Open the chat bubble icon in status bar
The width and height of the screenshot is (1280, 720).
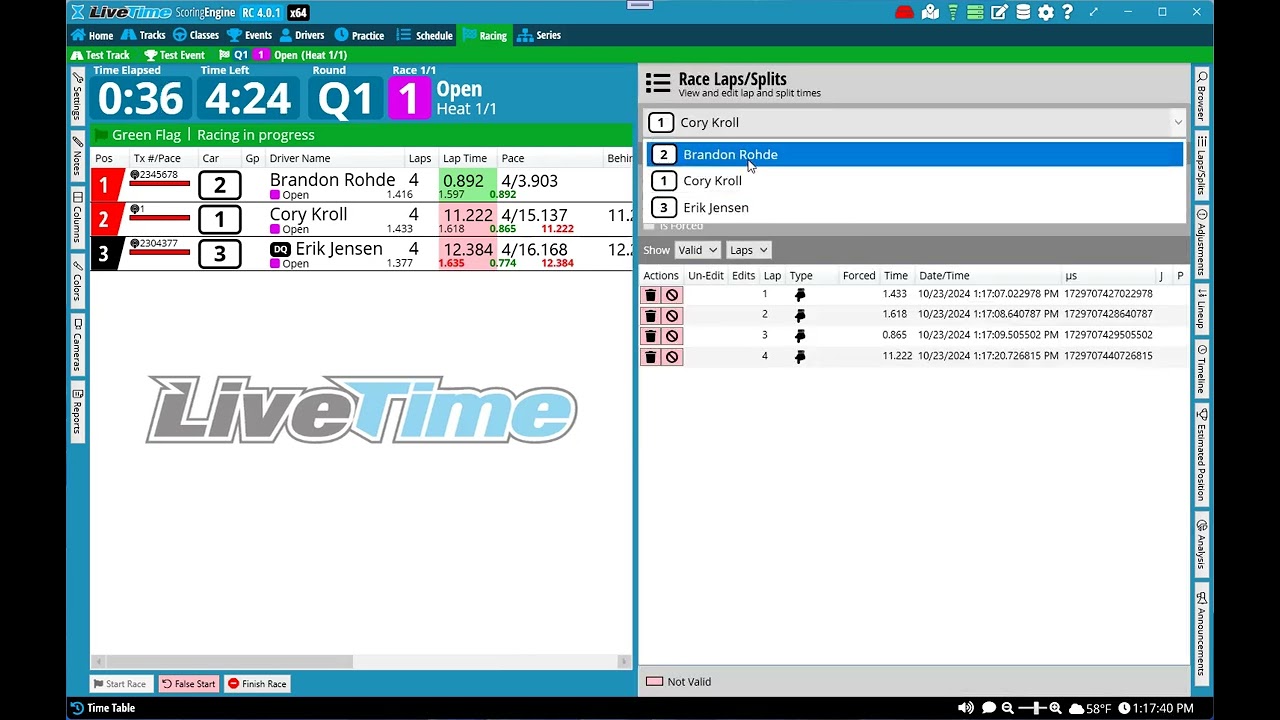tap(988, 708)
